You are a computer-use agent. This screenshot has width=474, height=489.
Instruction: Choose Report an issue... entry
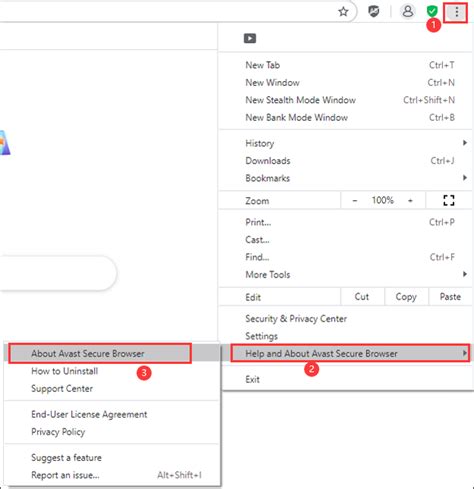click(x=112, y=475)
